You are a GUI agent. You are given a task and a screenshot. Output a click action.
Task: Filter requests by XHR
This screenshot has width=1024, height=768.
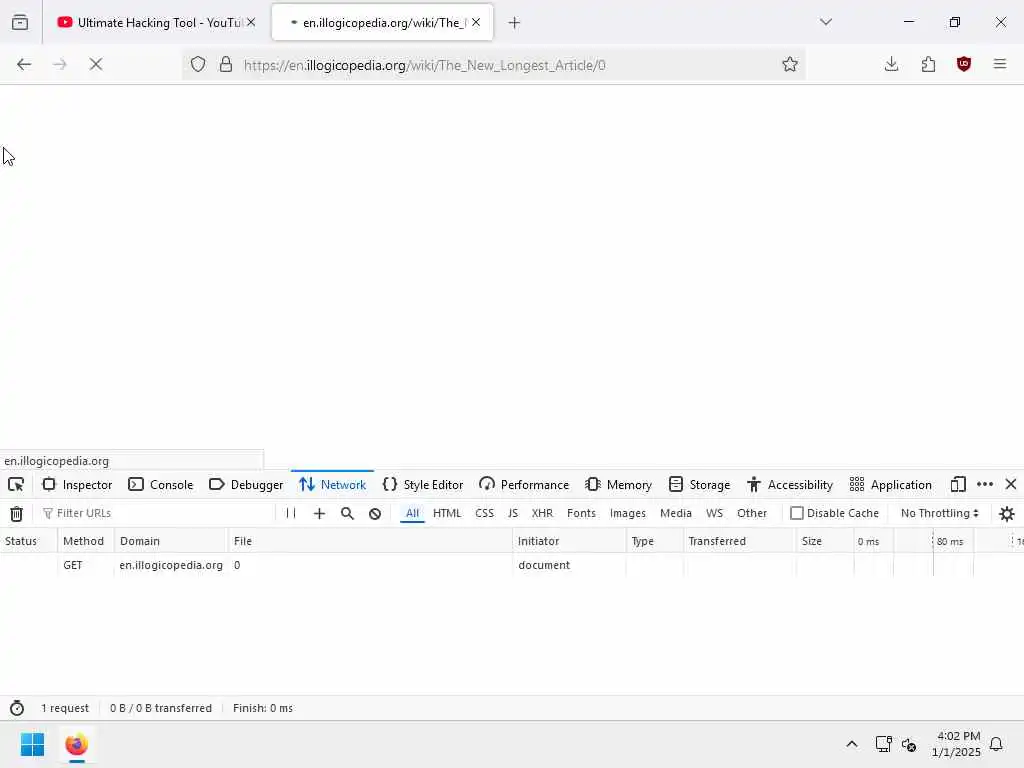542,513
